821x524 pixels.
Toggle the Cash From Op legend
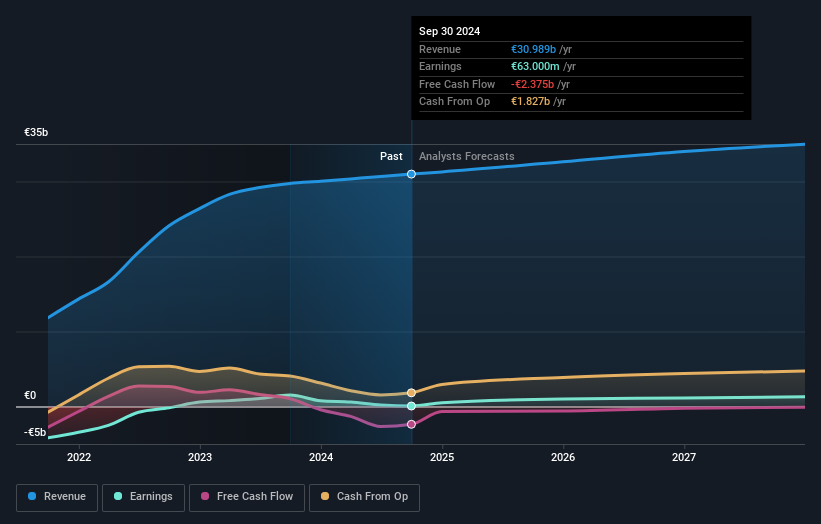coord(364,497)
